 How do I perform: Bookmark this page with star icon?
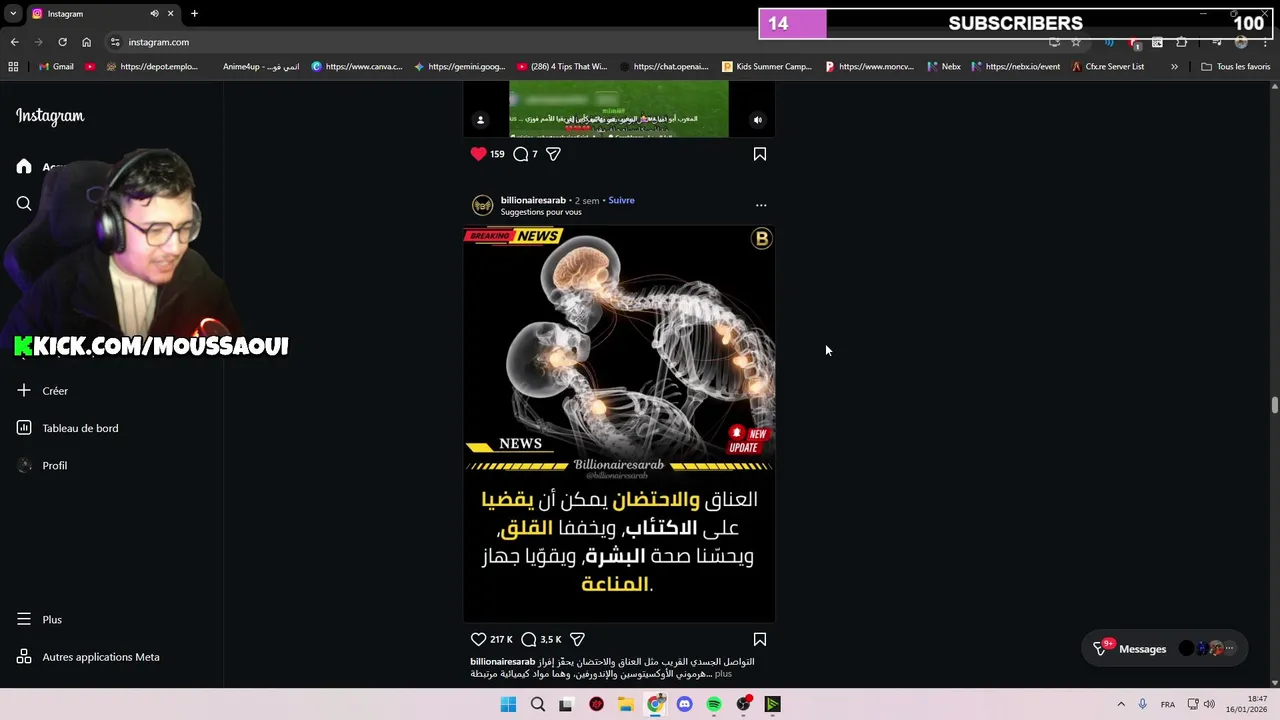(1076, 42)
